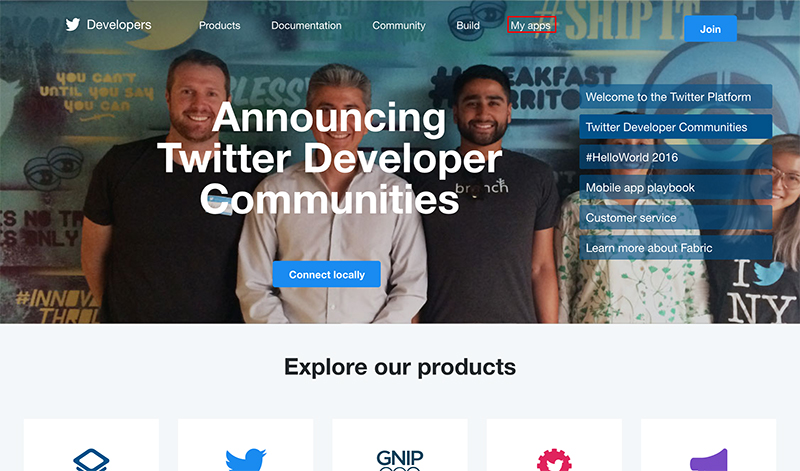The width and height of the screenshot is (800, 471).
Task: Select Welcome to the Twitter Platform
Action: 676,97
